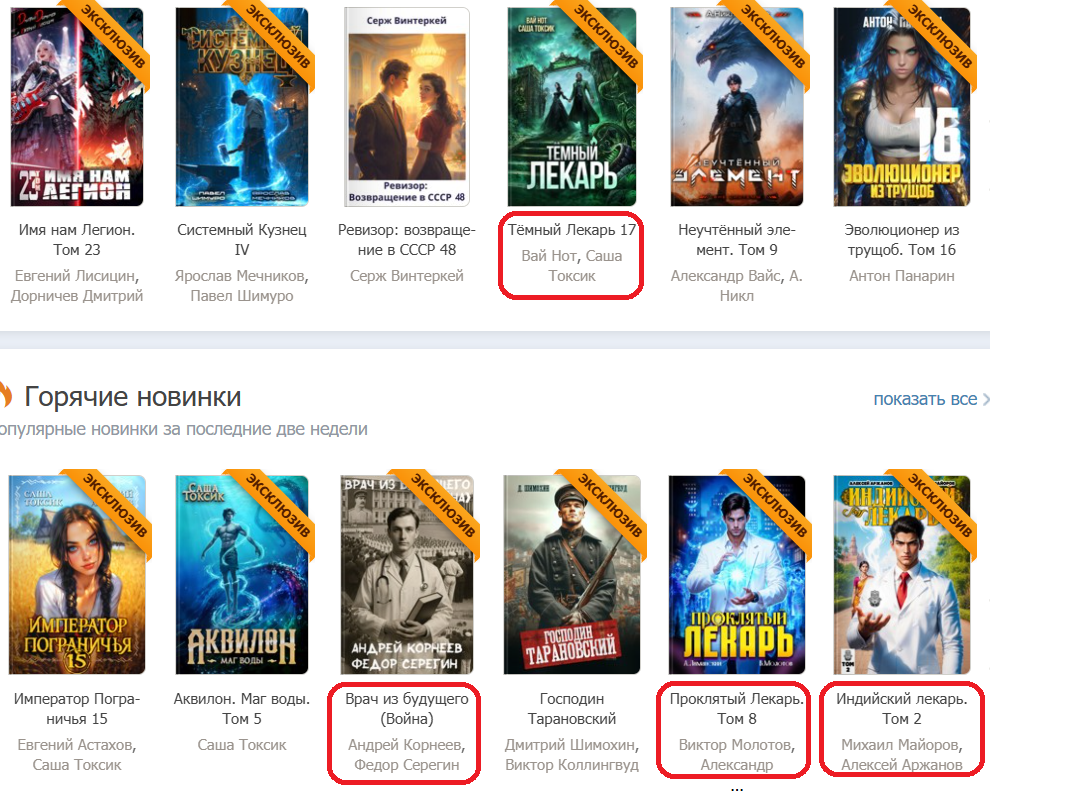Click author link Серж Винтеркей
Viewport: 1071px width, 794px height.
(x=406, y=276)
